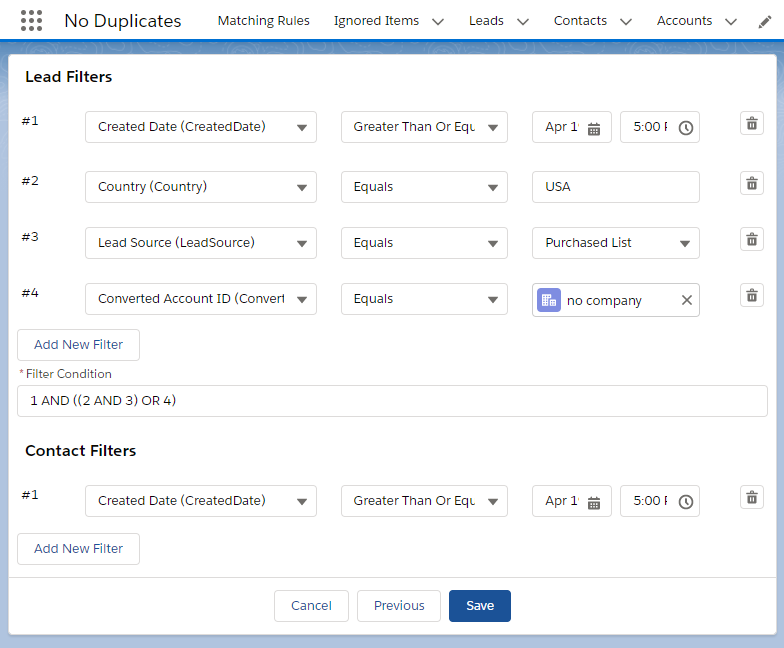Open the App Launcher grid icon
784x648 pixels.
click(x=31, y=20)
